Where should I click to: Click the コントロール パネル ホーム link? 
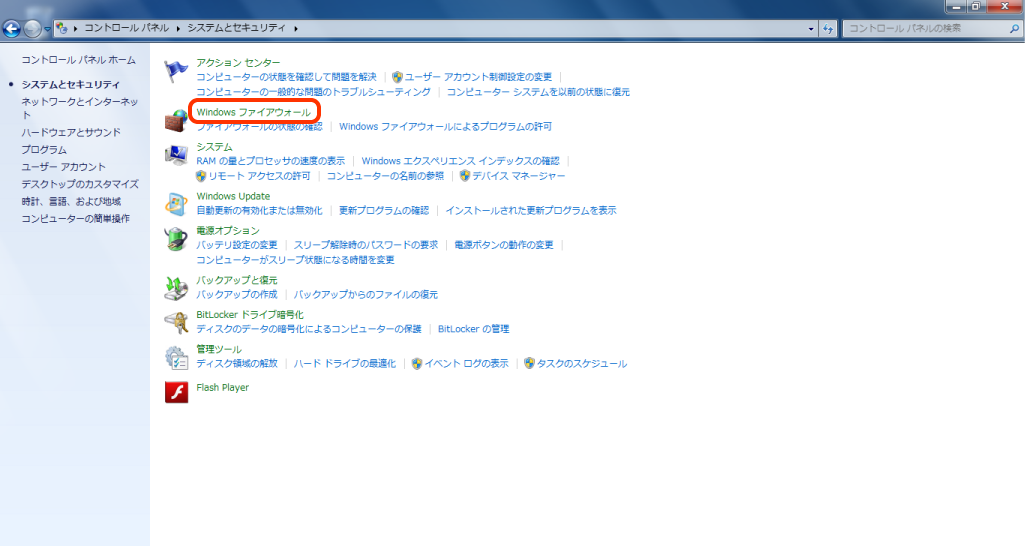[78, 60]
